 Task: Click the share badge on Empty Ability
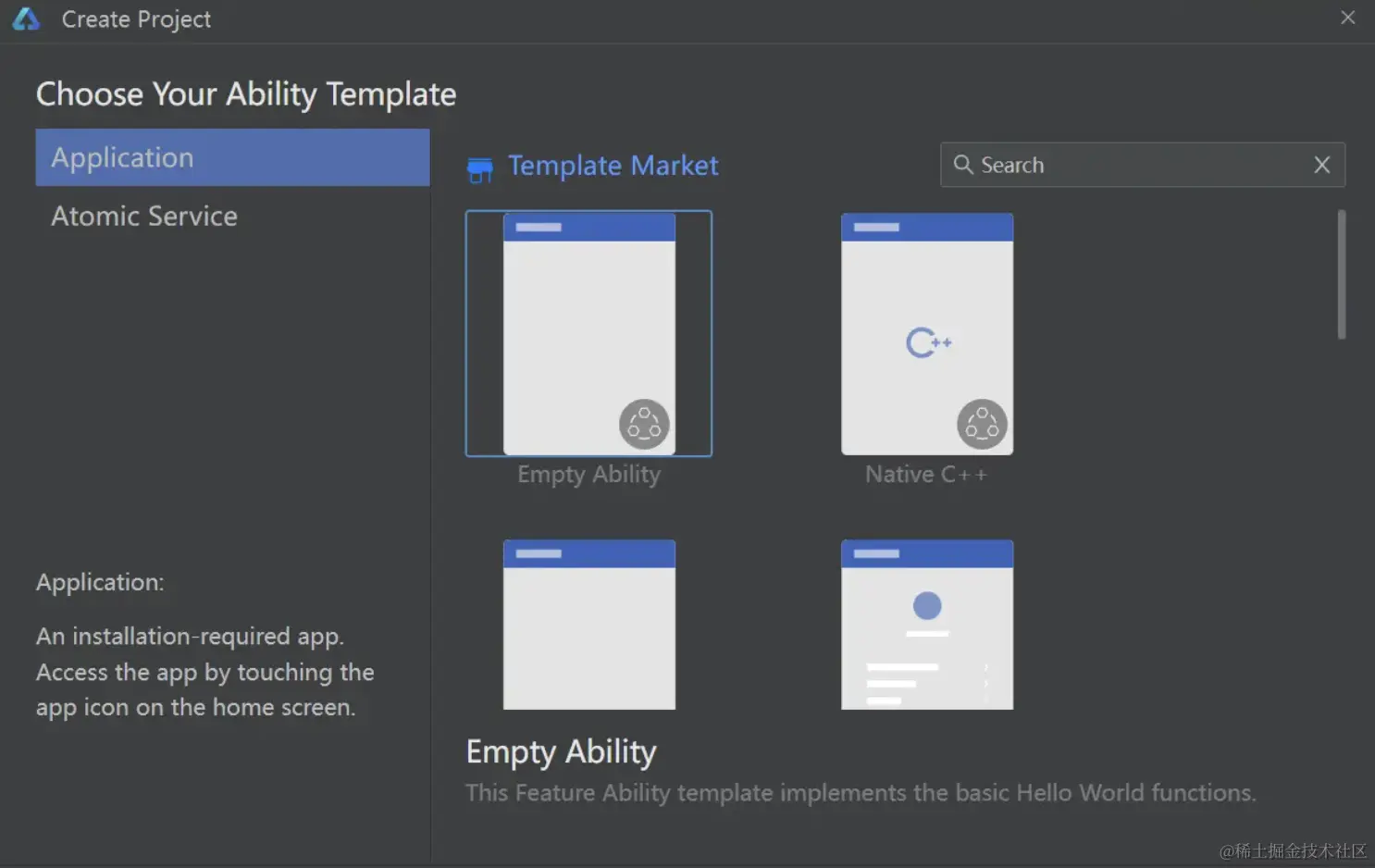(x=644, y=424)
